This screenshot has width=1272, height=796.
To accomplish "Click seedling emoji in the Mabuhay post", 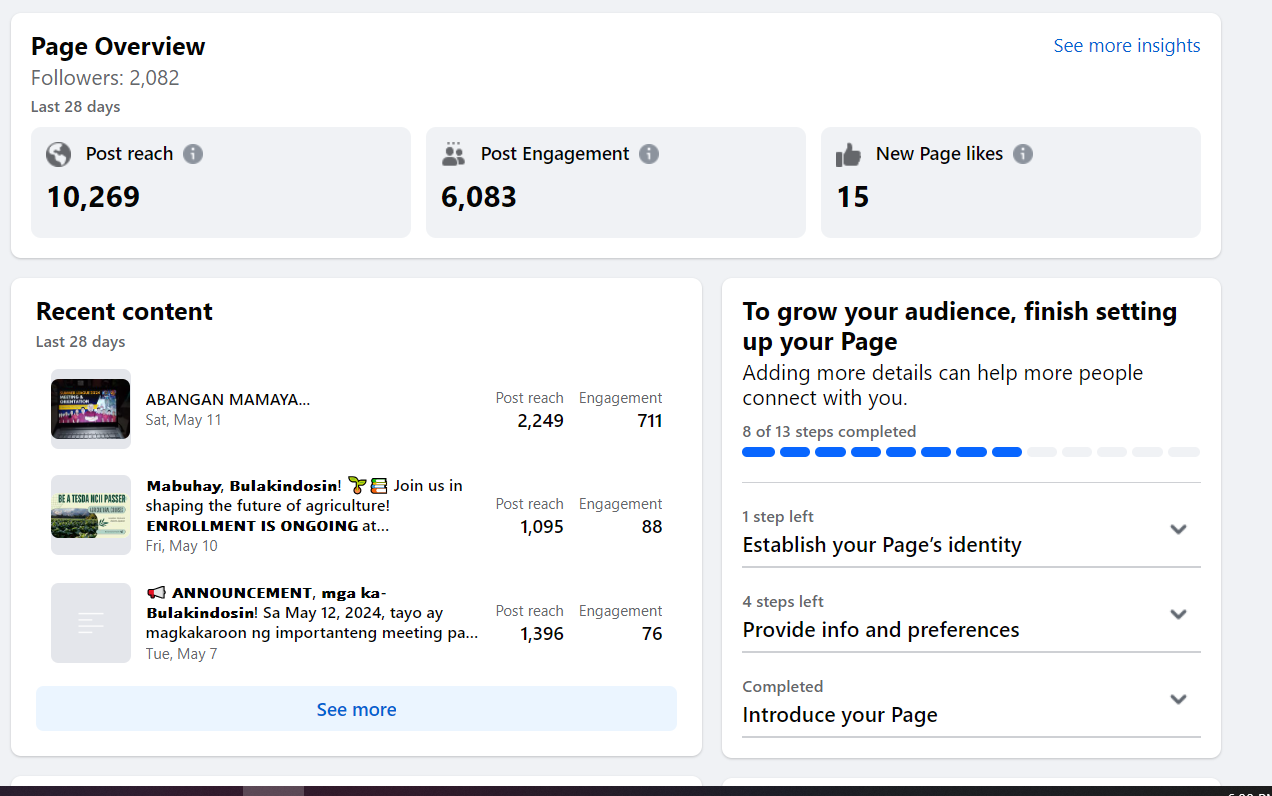I will (357, 486).
